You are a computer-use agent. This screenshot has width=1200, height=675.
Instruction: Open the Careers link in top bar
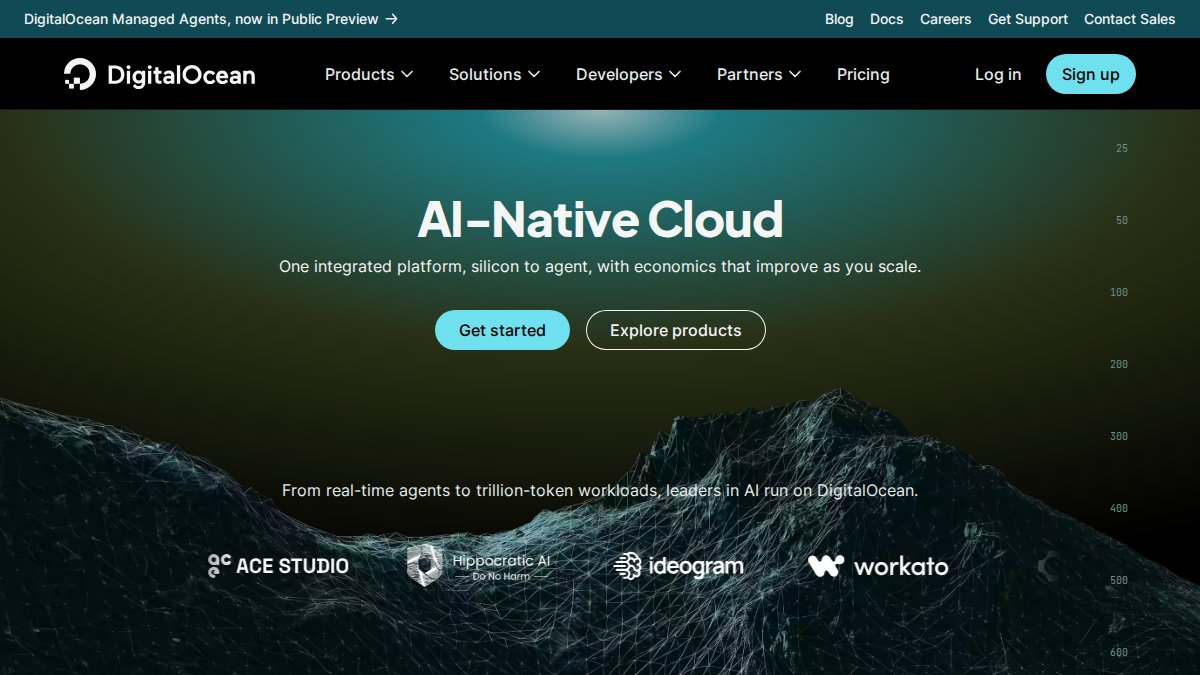click(x=946, y=19)
